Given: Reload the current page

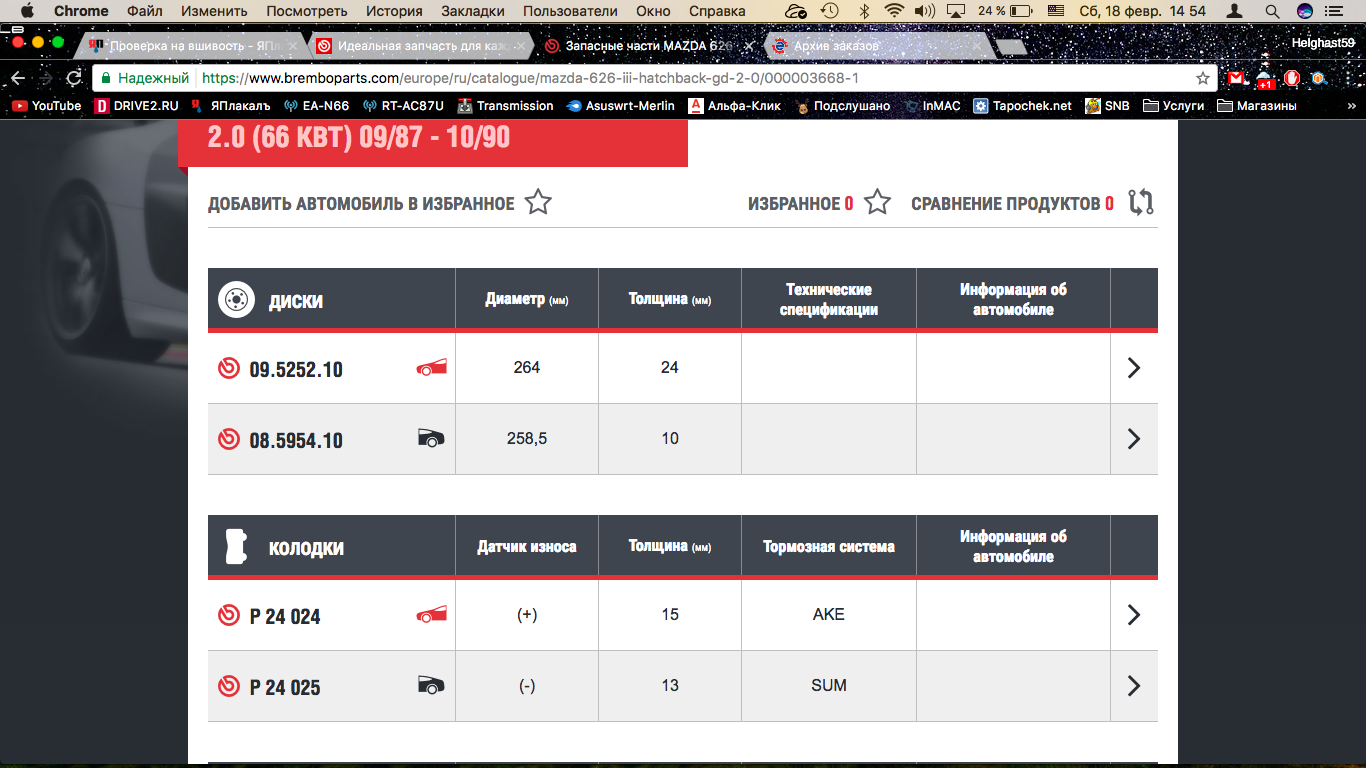Looking at the screenshot, I should pos(74,78).
